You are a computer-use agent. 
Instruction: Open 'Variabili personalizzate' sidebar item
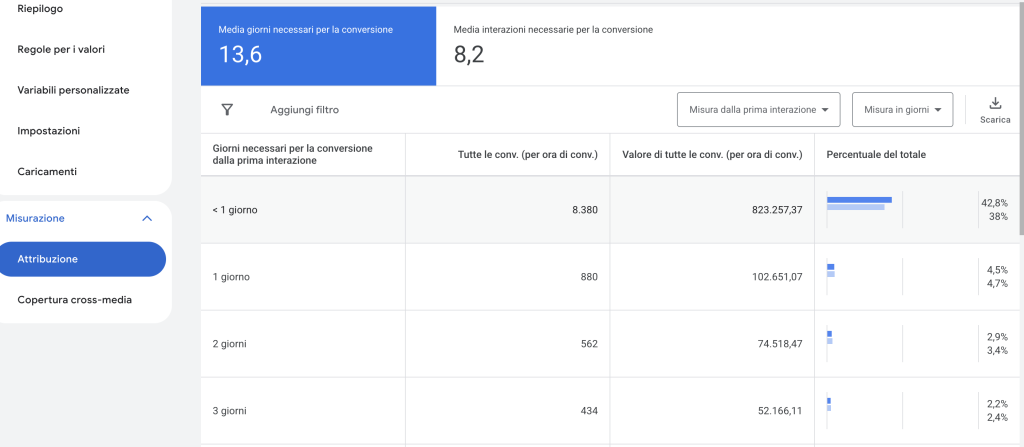tap(73, 90)
